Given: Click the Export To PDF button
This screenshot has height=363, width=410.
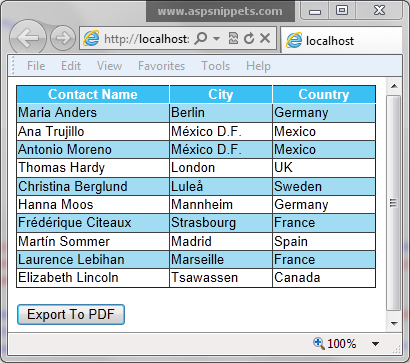Looking at the screenshot, I should (71, 314).
